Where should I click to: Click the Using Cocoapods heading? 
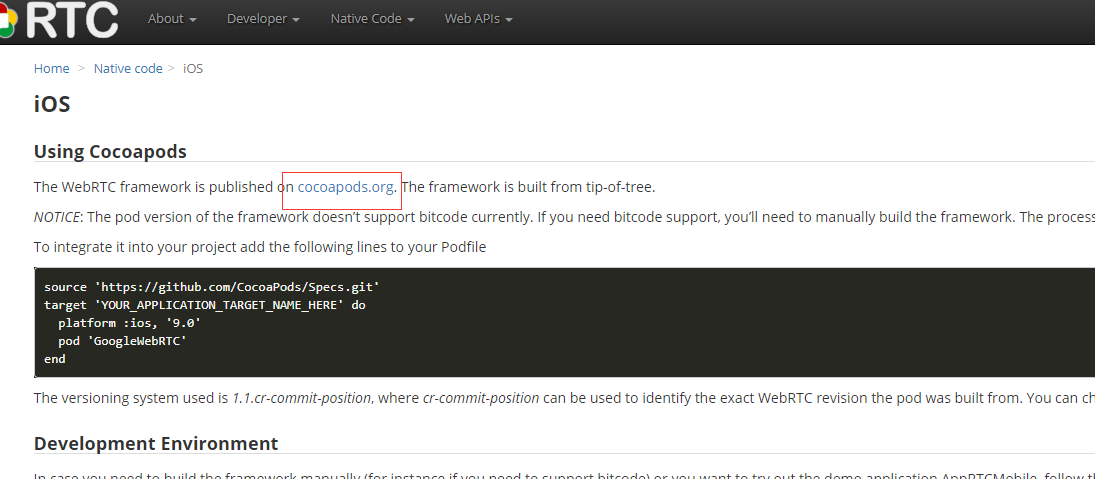click(x=110, y=152)
